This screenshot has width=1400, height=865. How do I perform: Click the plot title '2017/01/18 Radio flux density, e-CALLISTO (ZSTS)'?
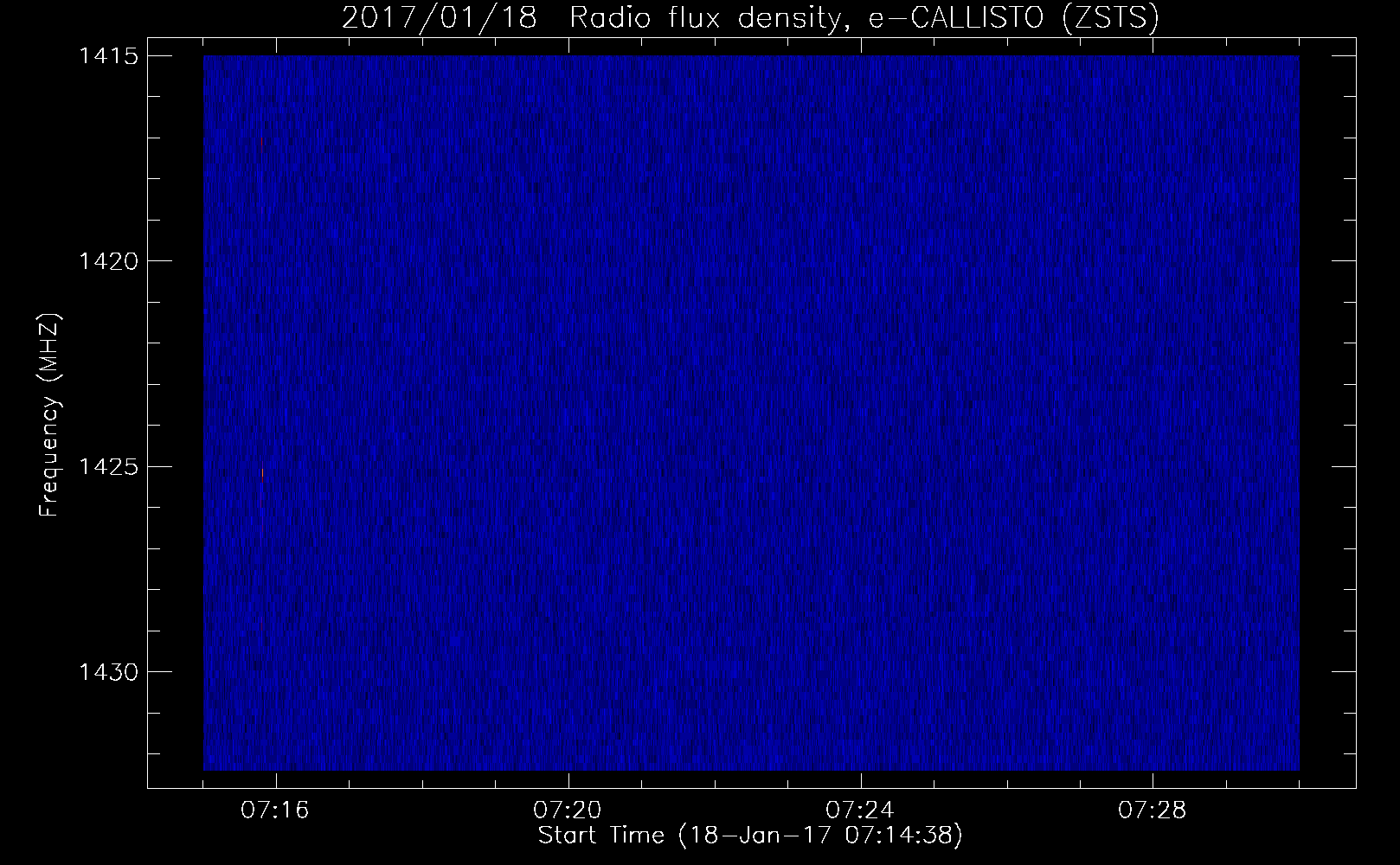749,18
